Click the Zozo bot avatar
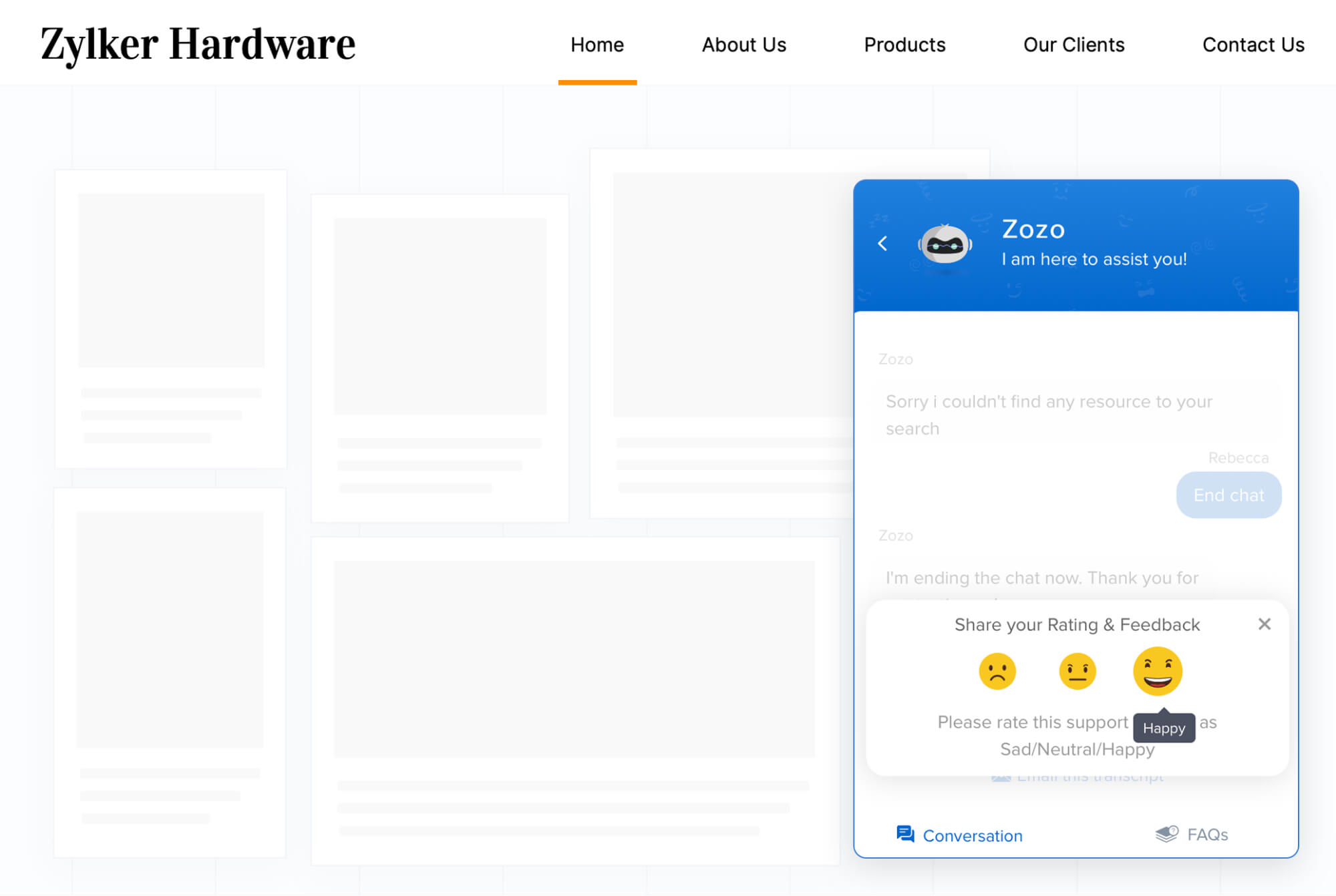 coord(945,245)
